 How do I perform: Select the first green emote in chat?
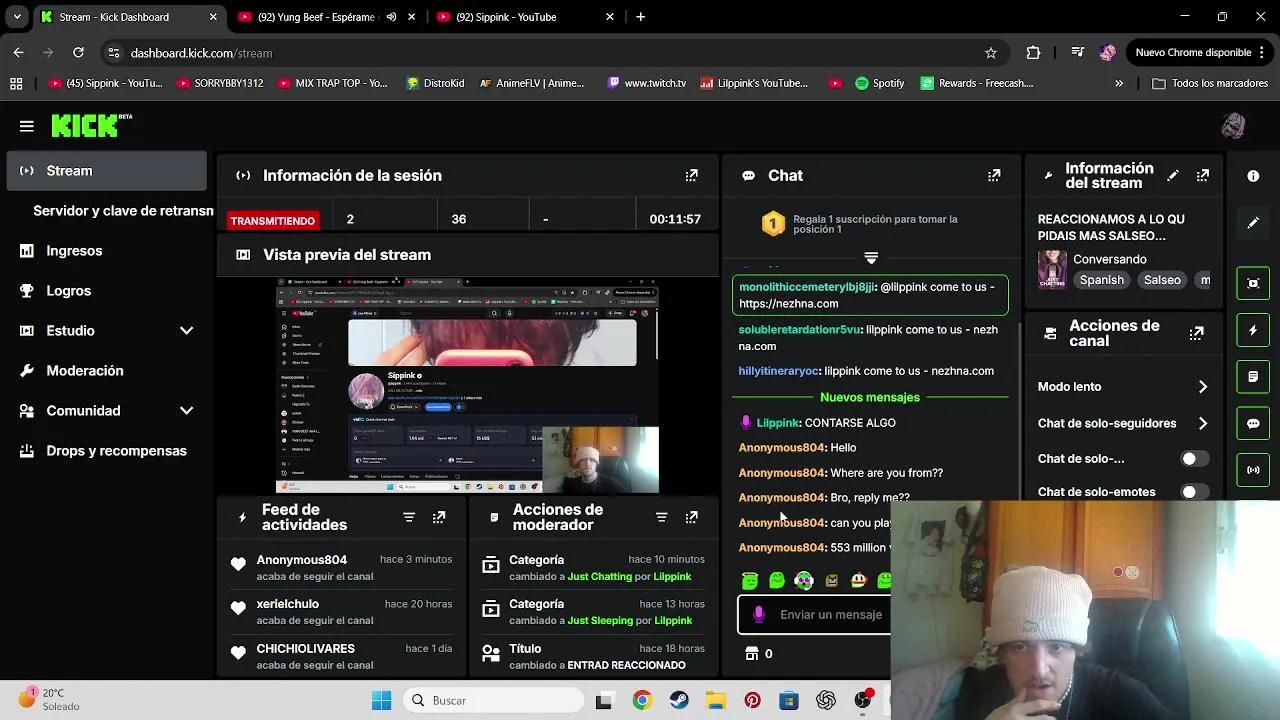[x=750, y=580]
